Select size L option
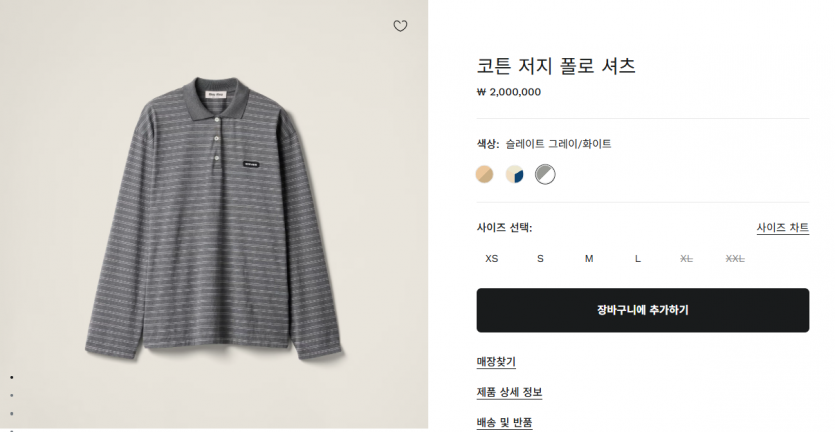Image resolution: width=835 pixels, height=432 pixels. tap(638, 259)
